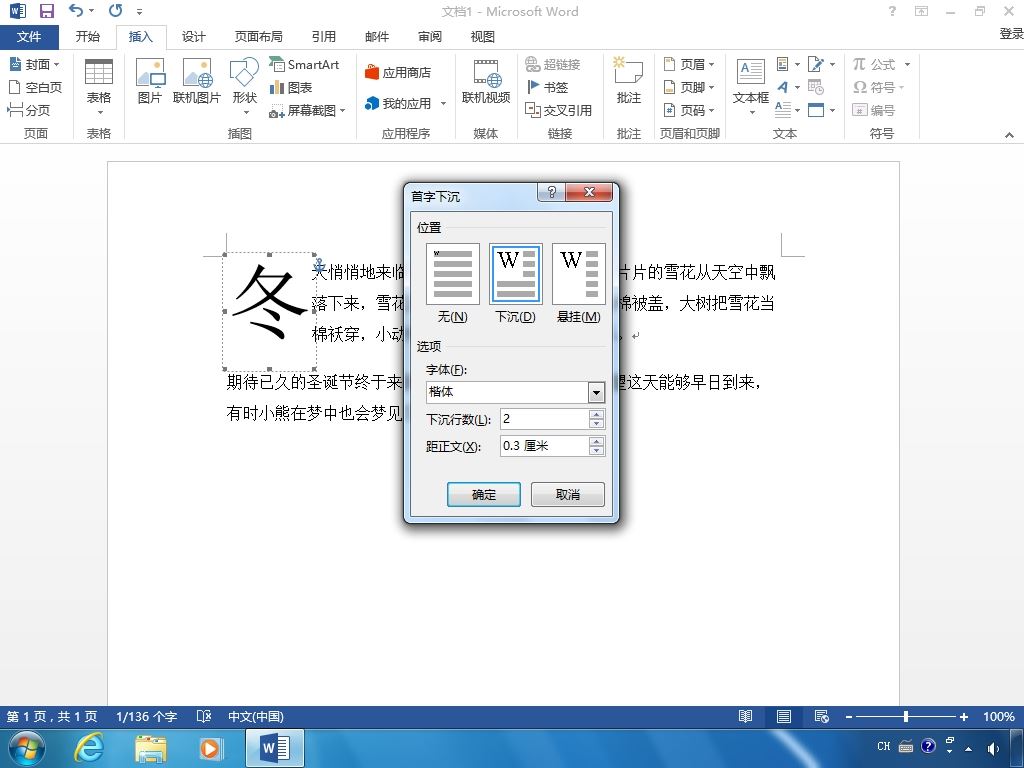Expand the 公式 equation dropdown
The width and height of the screenshot is (1024, 768).
907,64
